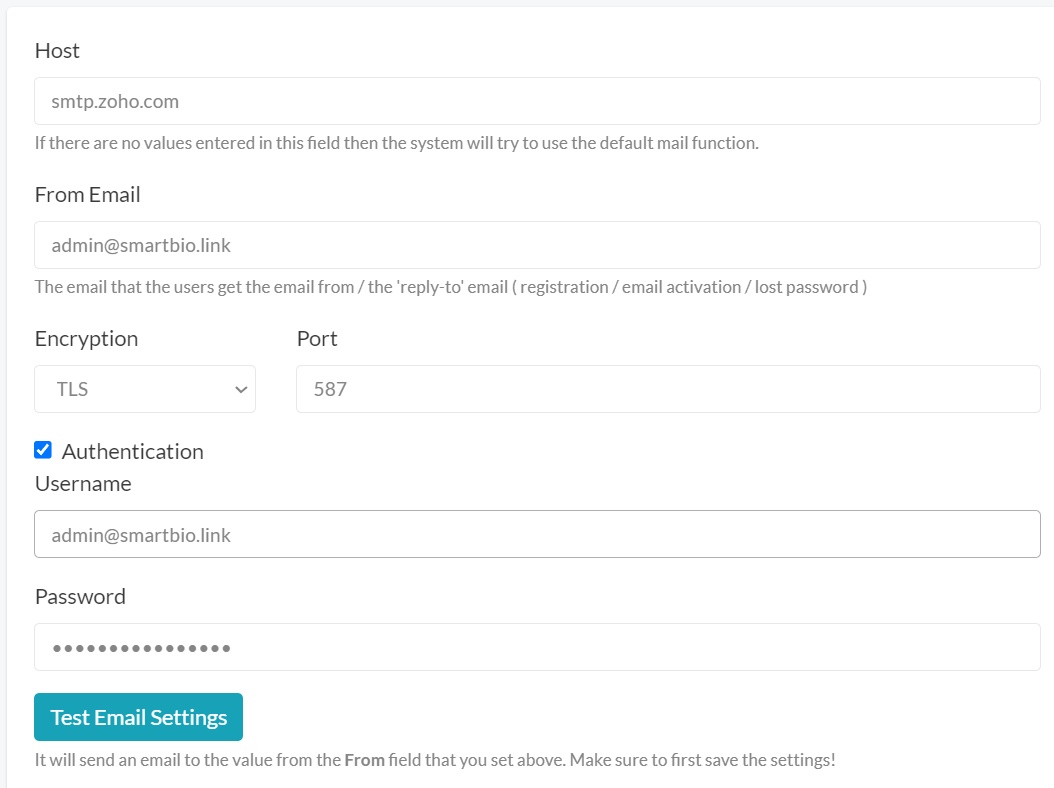Viewport: 1054px width, 788px height.
Task: Click the Password label
Action: (80, 597)
